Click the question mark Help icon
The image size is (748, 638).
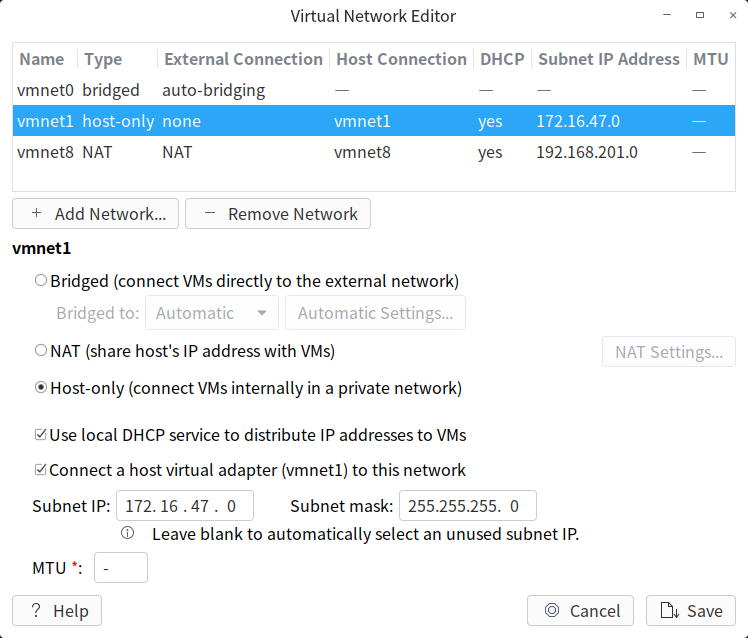click(36, 611)
